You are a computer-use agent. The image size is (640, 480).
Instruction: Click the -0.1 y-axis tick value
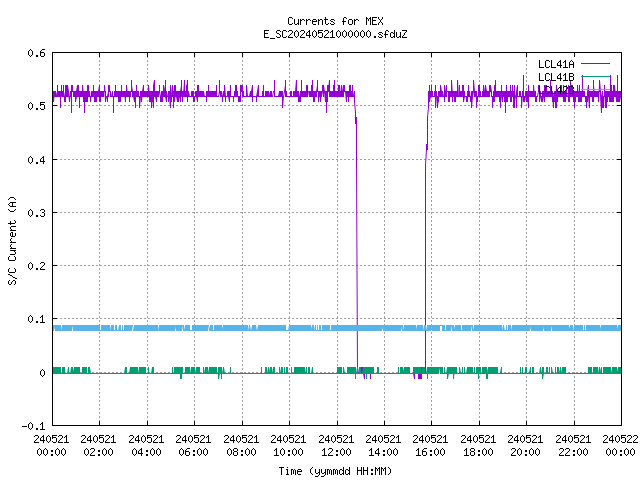pyautogui.click(x=33, y=426)
